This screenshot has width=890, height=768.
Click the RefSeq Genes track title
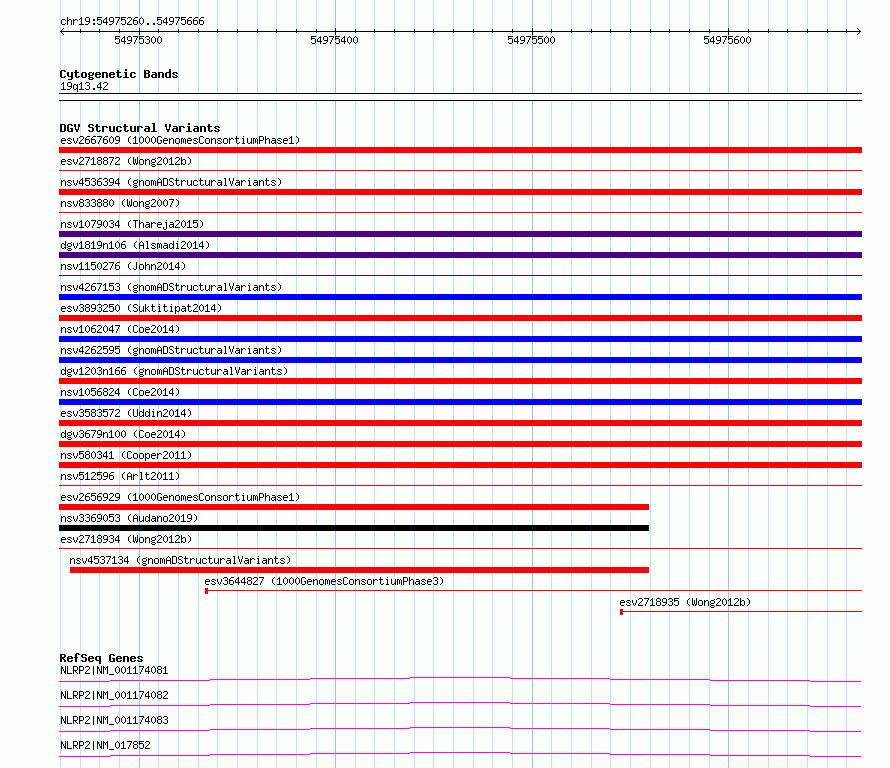point(101,658)
